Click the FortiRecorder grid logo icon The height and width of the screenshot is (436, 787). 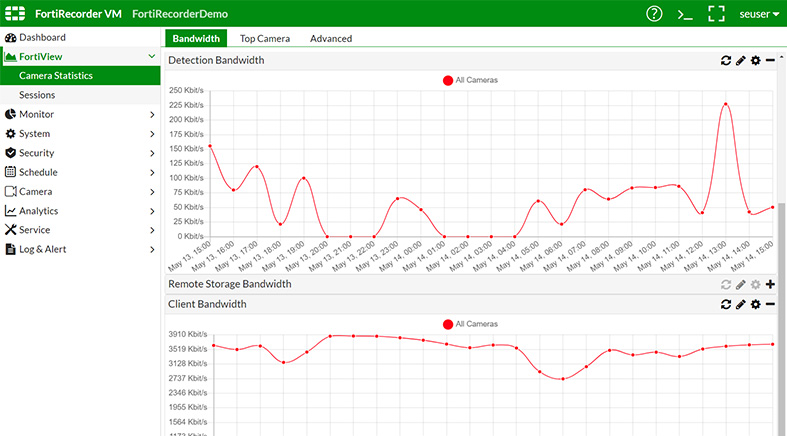tap(15, 14)
